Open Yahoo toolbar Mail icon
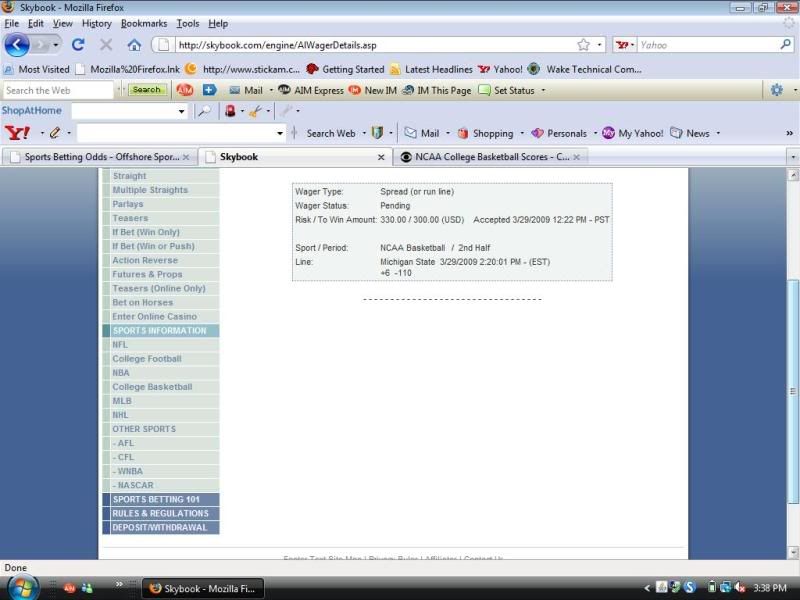The image size is (800, 600). point(422,133)
